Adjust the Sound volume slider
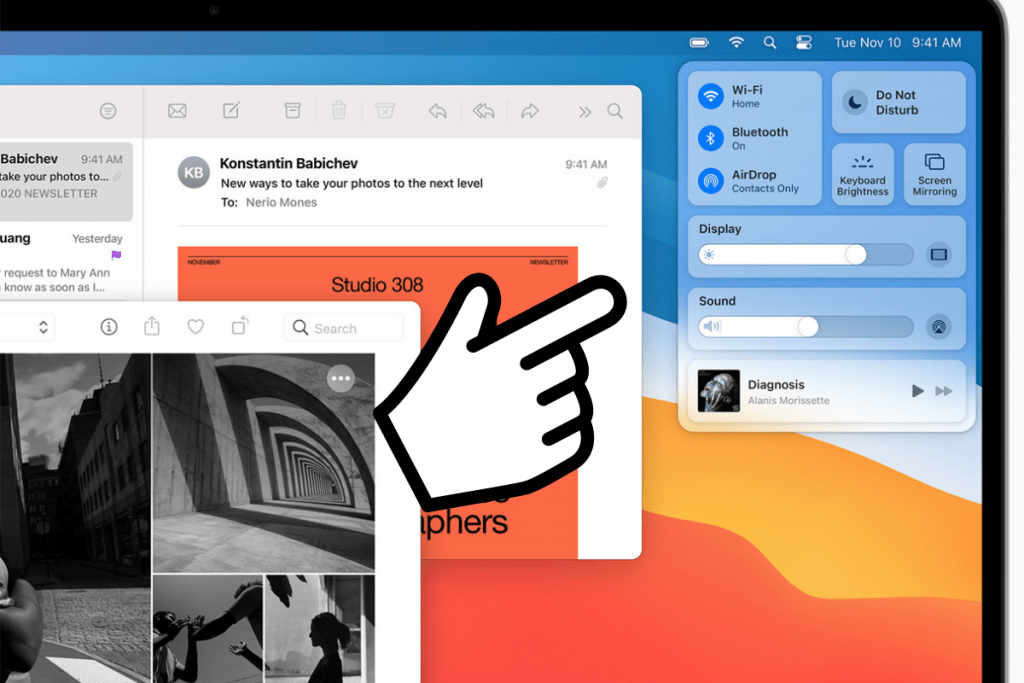 click(806, 326)
